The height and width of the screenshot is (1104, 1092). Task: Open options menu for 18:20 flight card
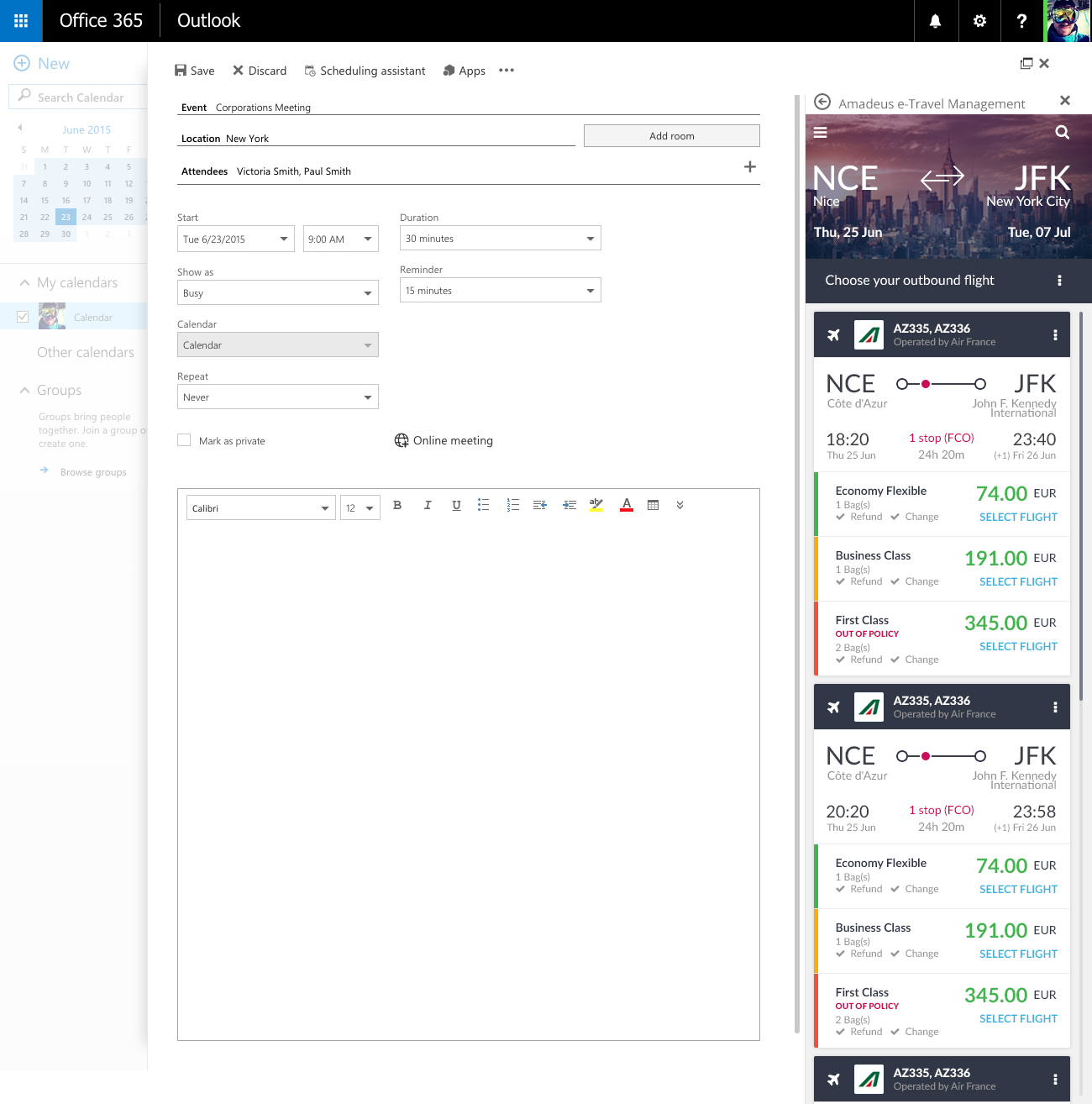(x=1055, y=335)
